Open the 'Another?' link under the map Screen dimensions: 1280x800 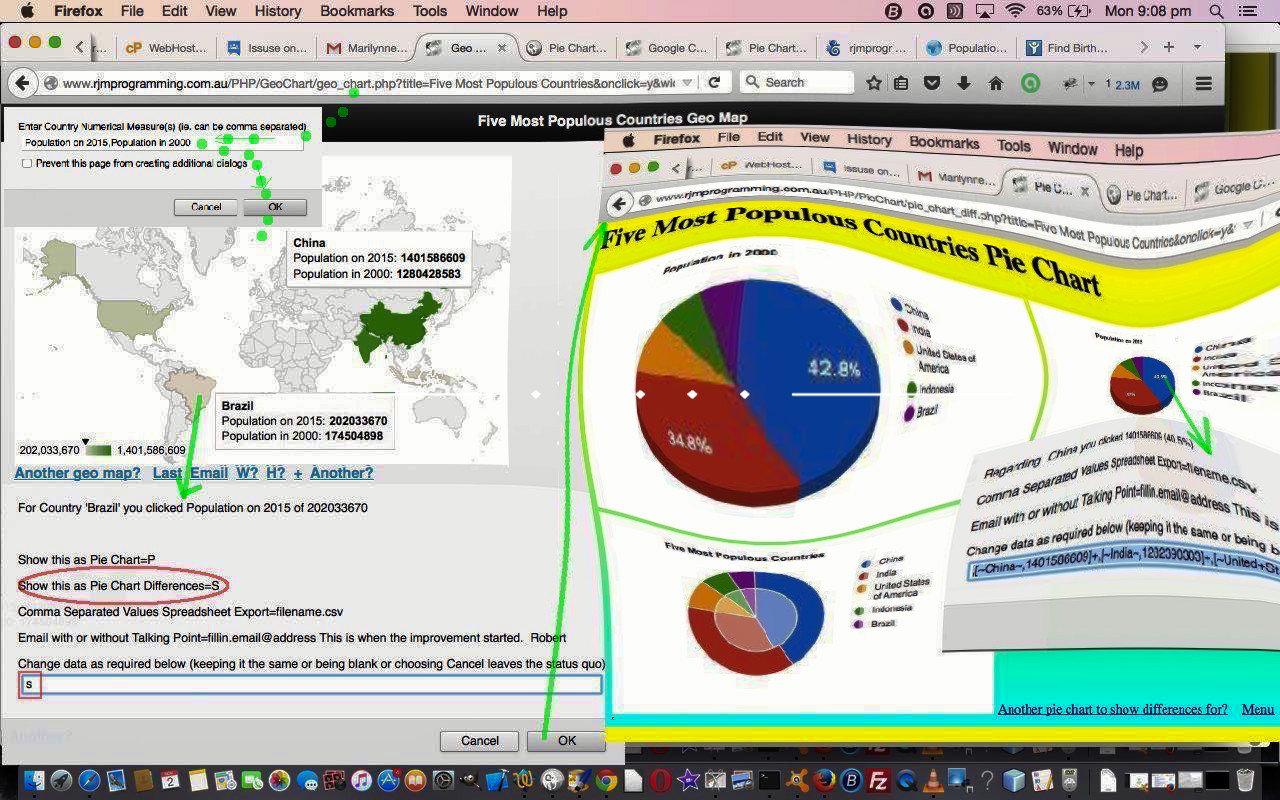coord(341,473)
